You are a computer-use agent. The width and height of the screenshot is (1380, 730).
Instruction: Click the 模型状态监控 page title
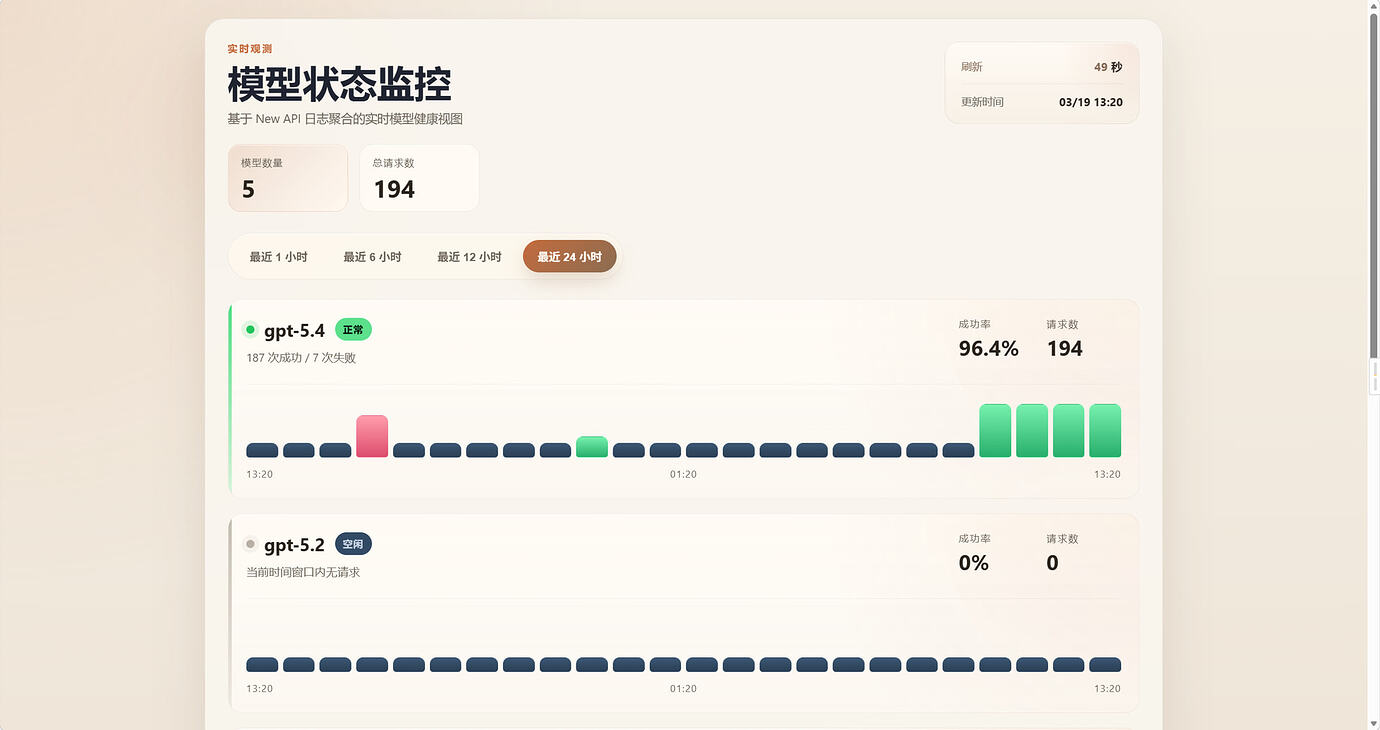[339, 84]
